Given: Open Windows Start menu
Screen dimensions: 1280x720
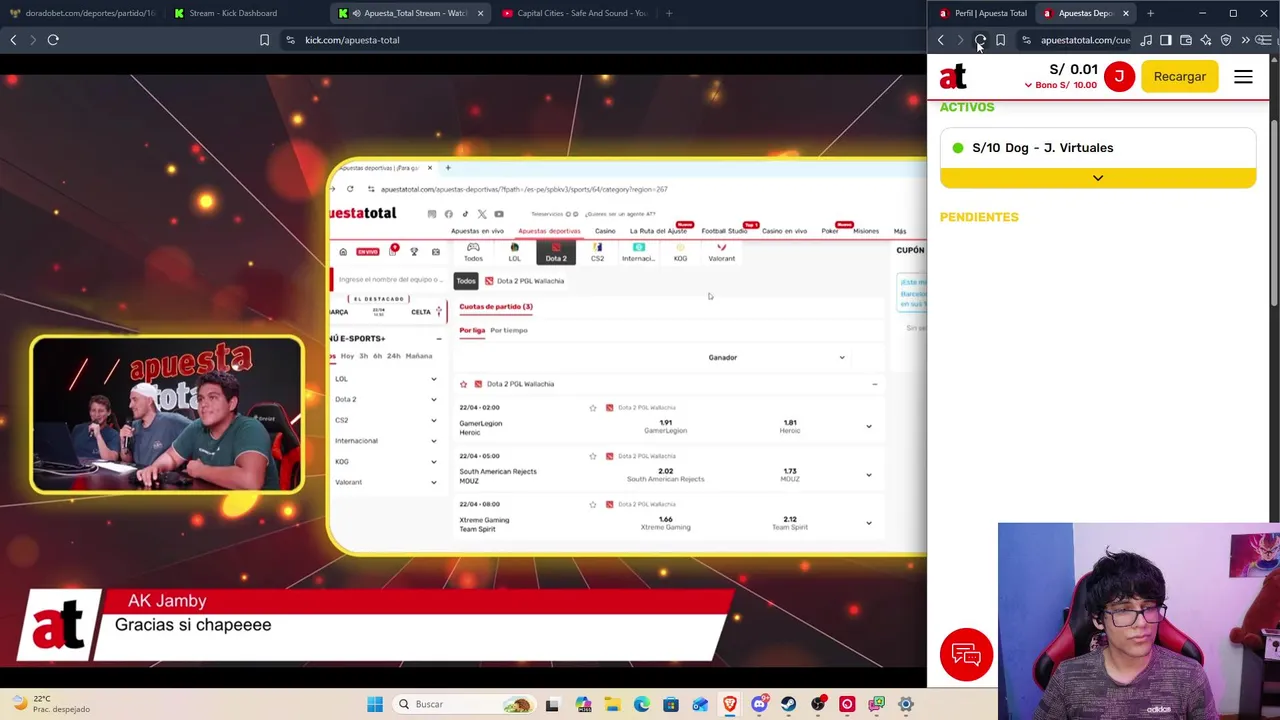Looking at the screenshot, I should tap(375, 704).
